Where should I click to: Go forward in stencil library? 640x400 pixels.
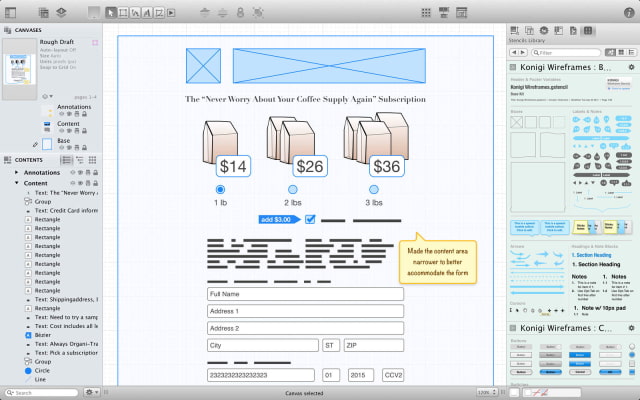(523, 53)
